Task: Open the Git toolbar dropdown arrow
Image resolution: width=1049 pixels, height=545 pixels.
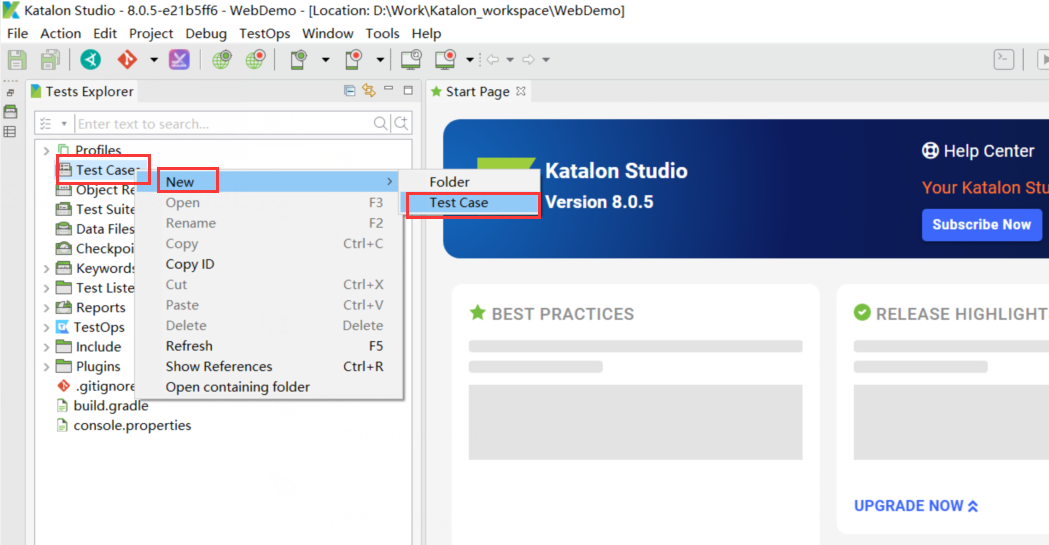Action: coord(154,60)
